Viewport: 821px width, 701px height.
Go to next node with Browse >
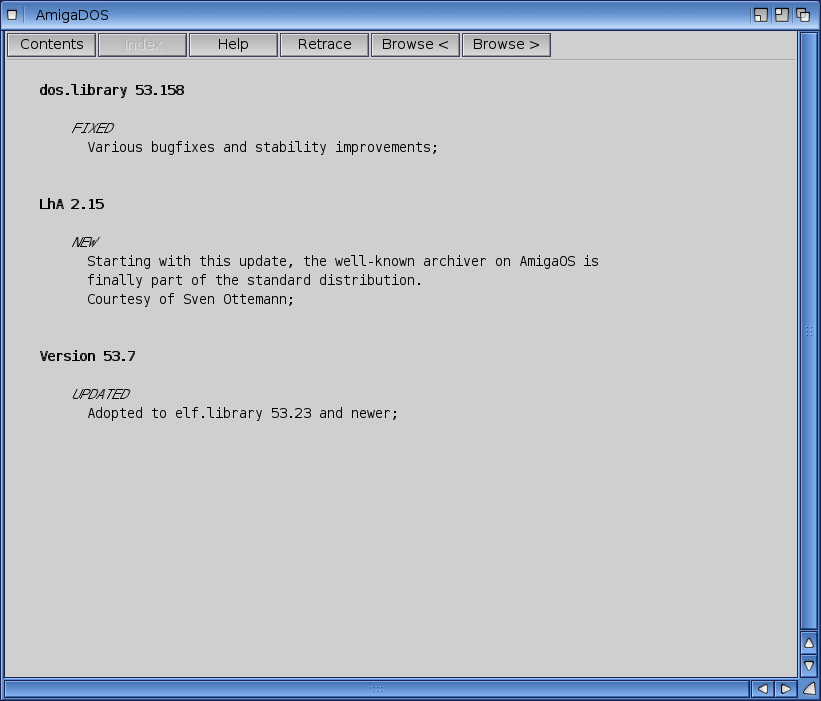coord(506,44)
